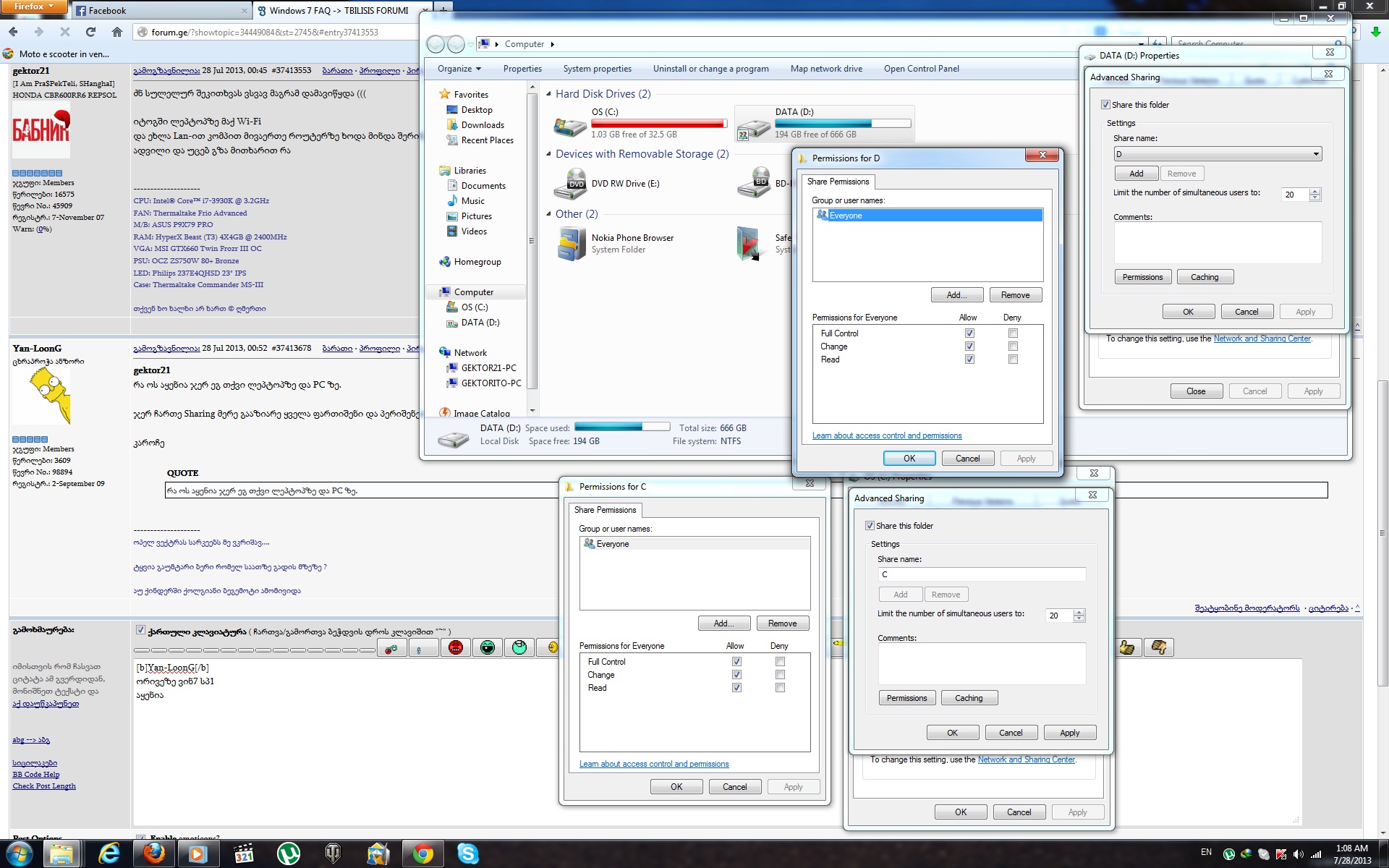This screenshot has height=868, width=1389.
Task: Expand the Share name dropdown showing D
Action: coord(1315,154)
